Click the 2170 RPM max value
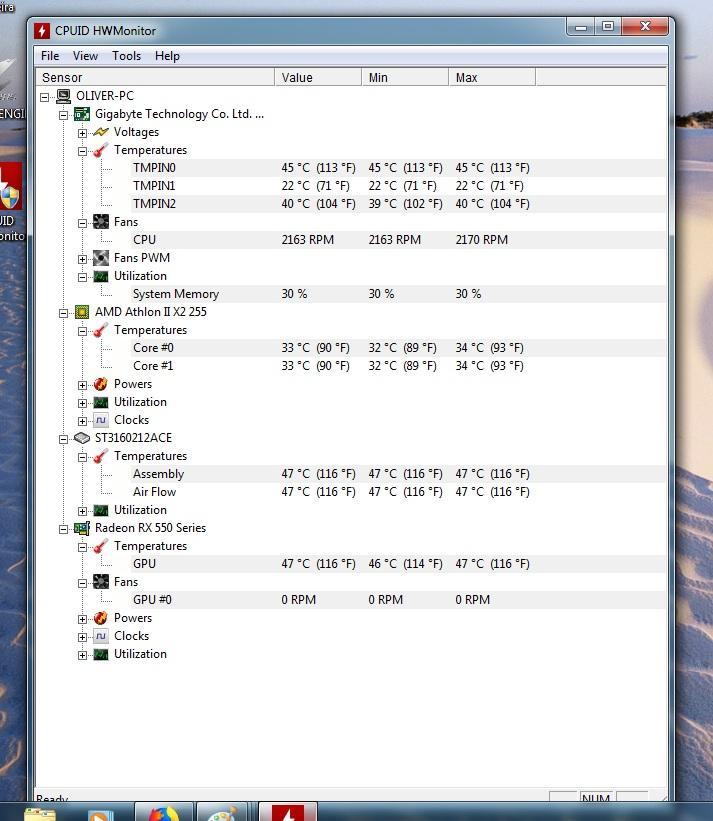Viewport: 713px width, 821px height. tap(482, 240)
